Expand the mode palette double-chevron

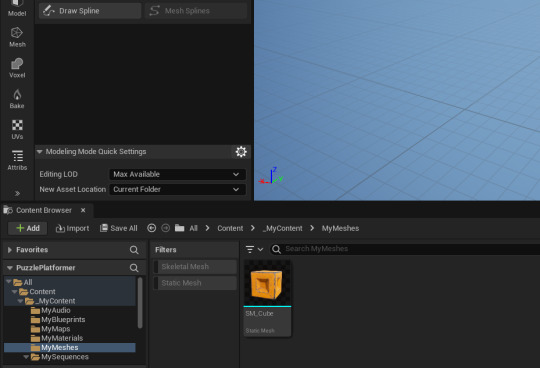click(x=17, y=193)
